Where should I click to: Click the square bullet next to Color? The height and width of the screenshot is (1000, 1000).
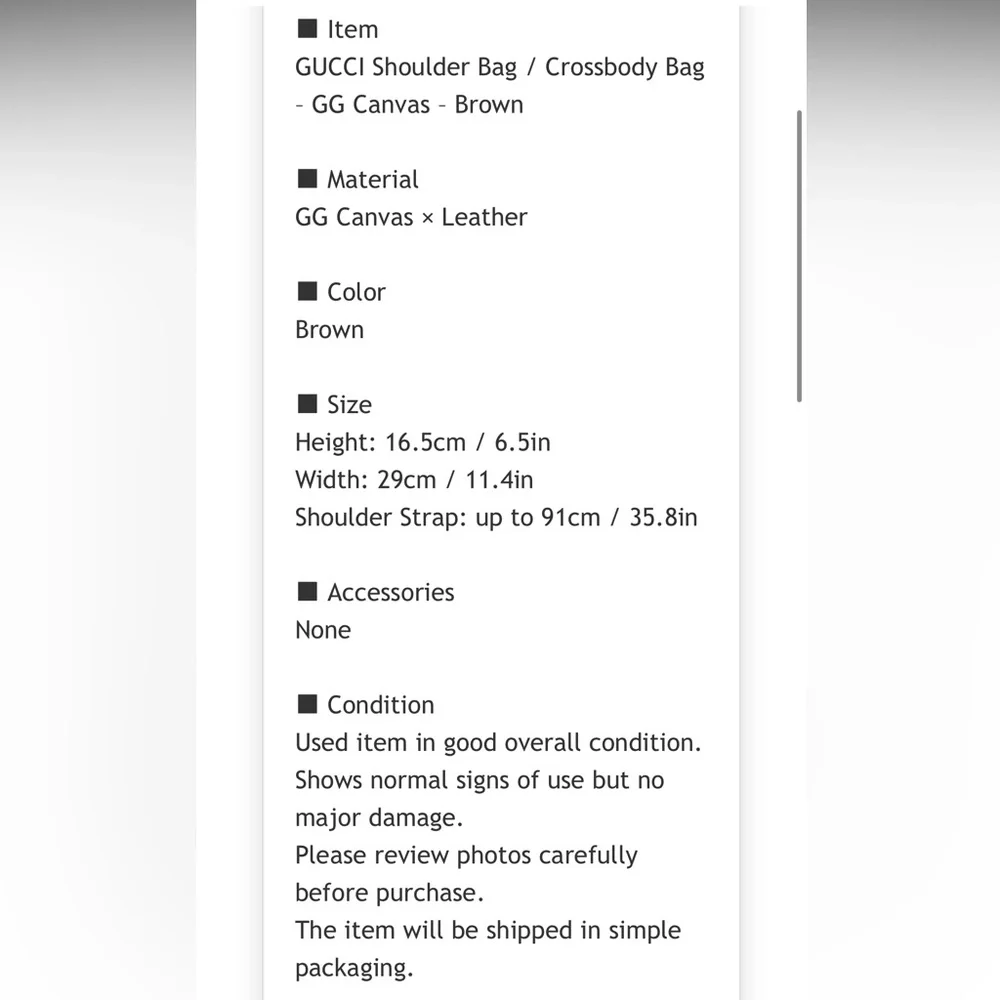coord(307,291)
